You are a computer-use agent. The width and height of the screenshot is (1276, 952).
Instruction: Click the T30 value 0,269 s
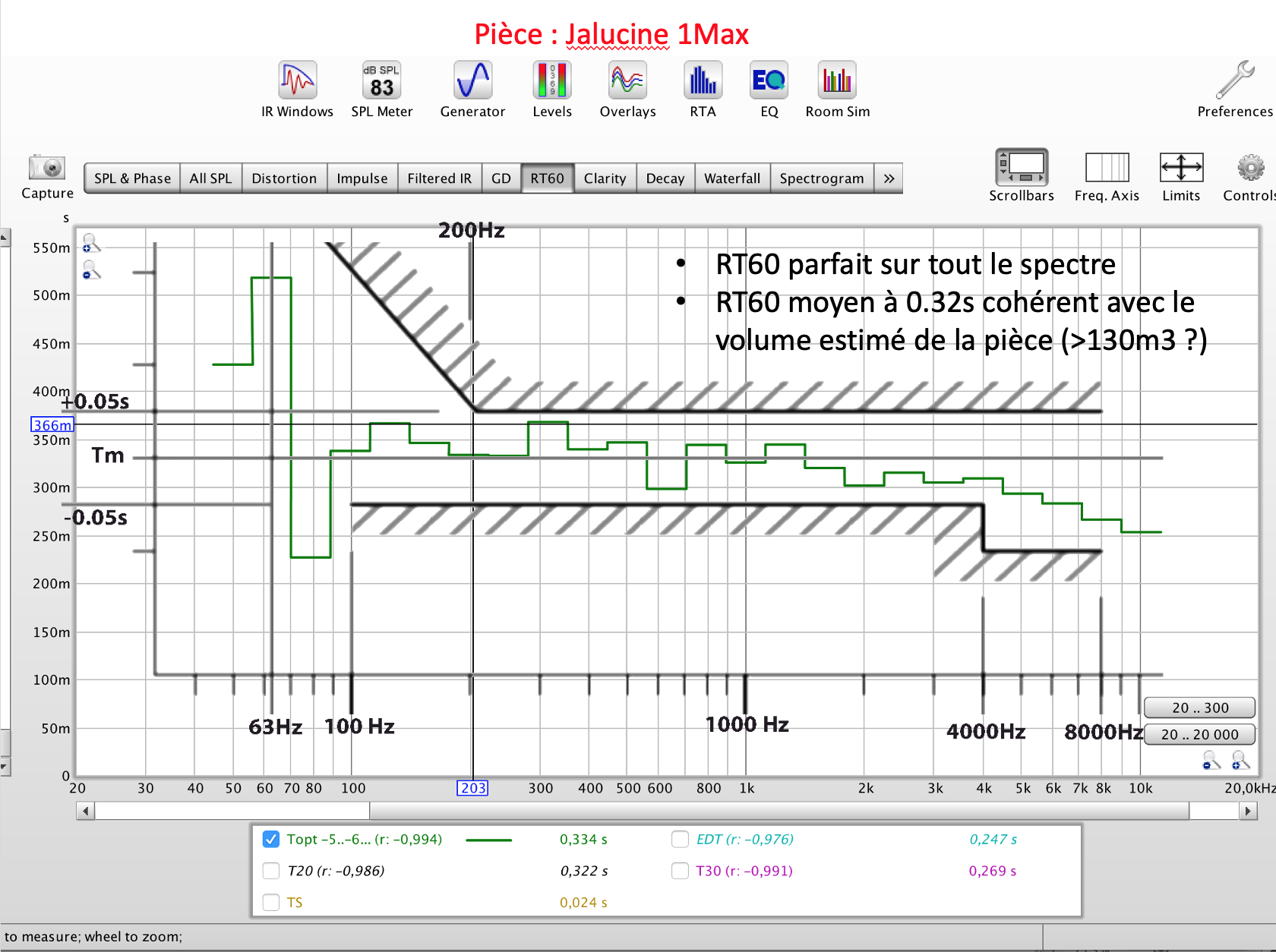993,871
